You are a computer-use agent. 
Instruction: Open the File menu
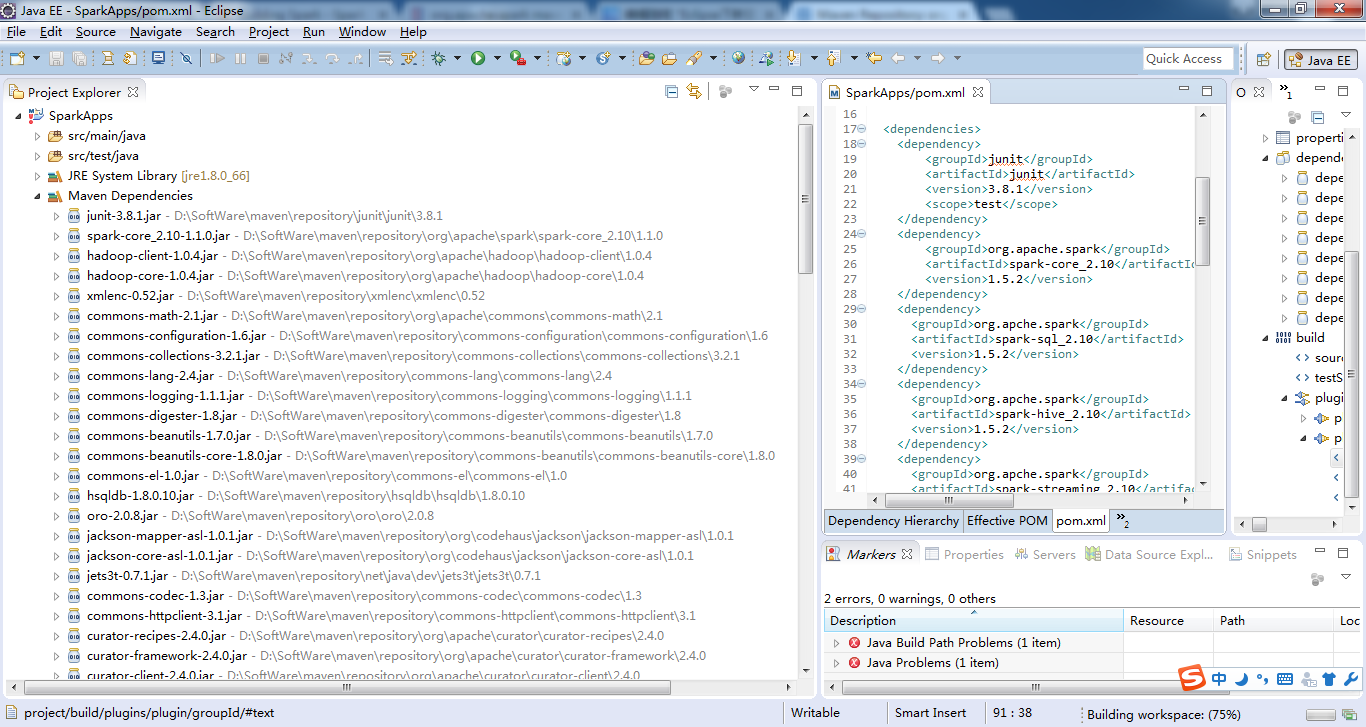coord(16,32)
